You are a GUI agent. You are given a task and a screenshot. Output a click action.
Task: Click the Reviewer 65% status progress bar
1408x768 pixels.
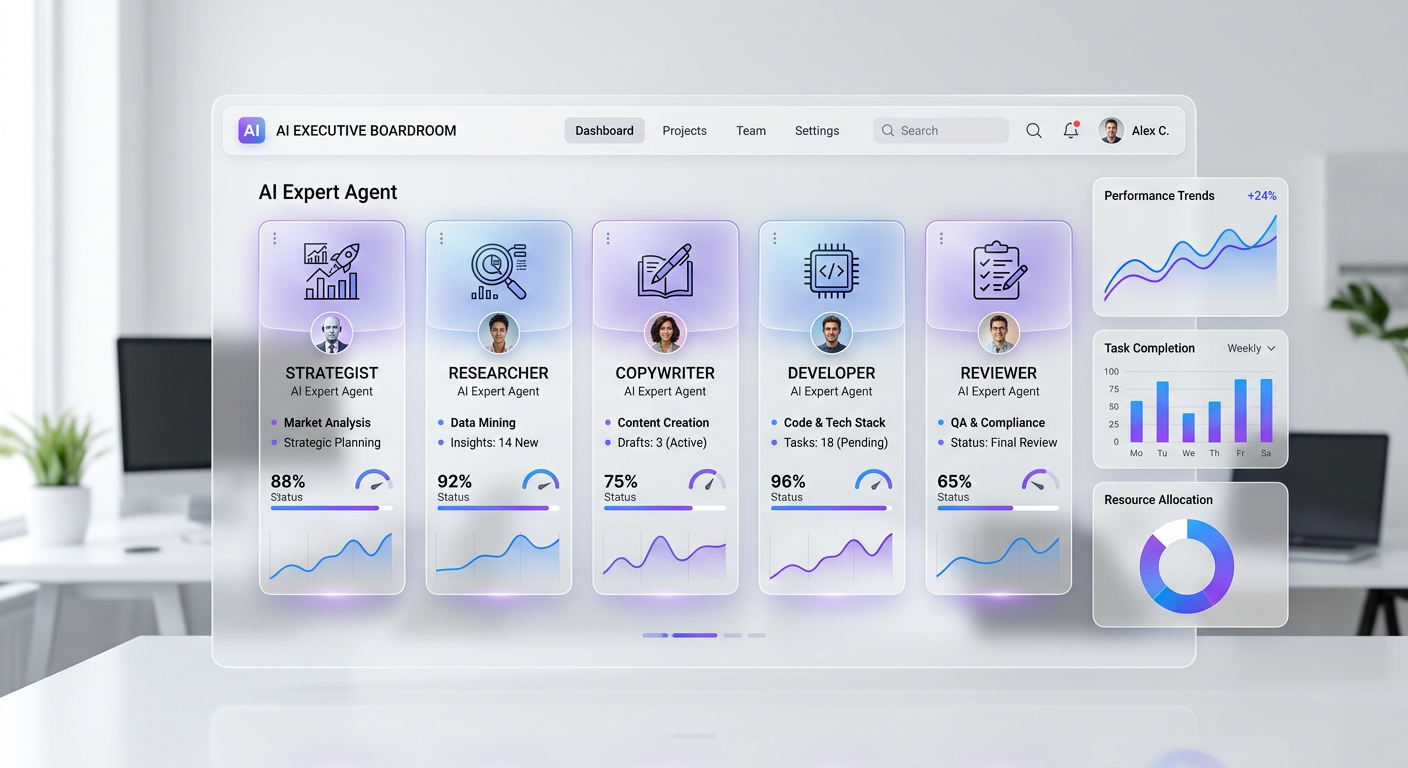coord(998,508)
